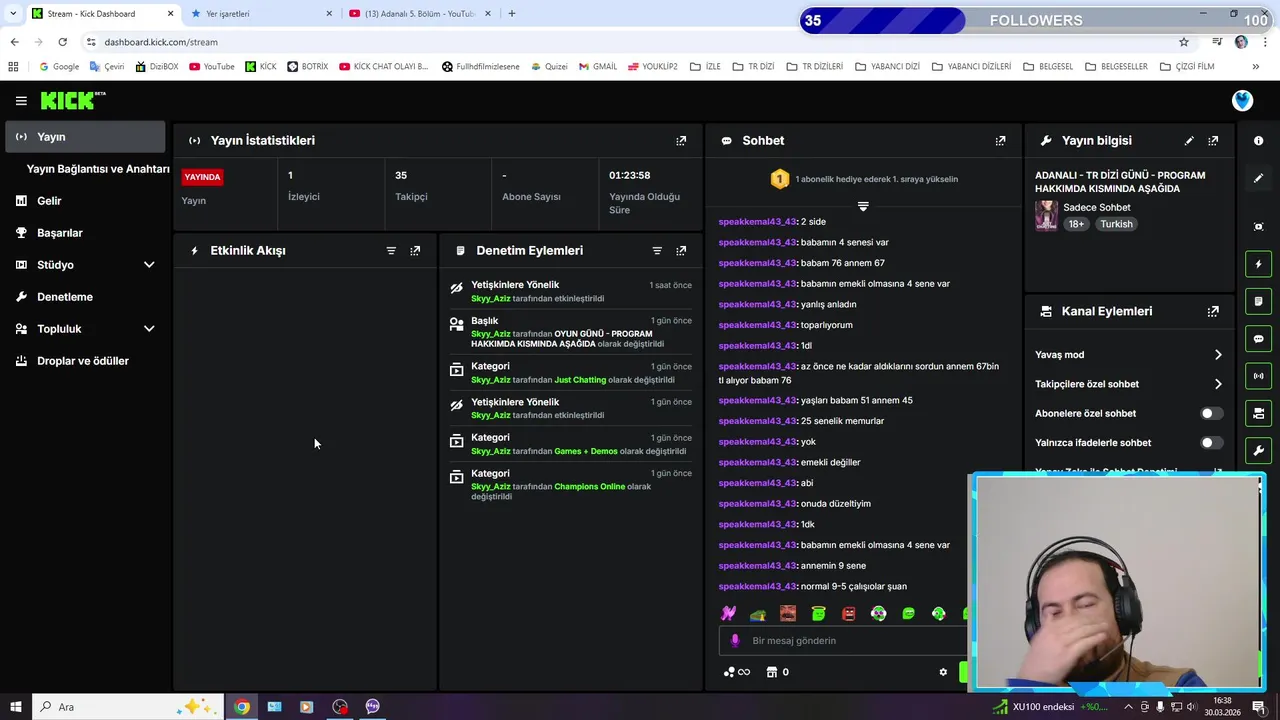Screen dimensions: 1280x720
Task: Open Chrome from the taskbar
Action: (x=242, y=707)
